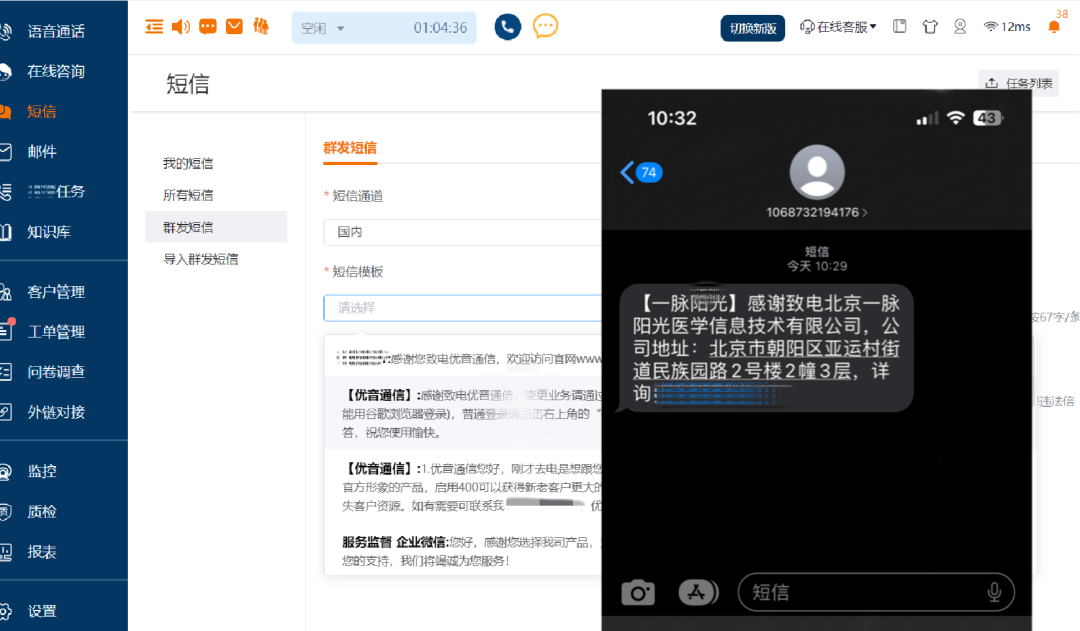The image size is (1080, 631).
Task: Open the shirt theme icon
Action: pyautogui.click(x=930, y=27)
